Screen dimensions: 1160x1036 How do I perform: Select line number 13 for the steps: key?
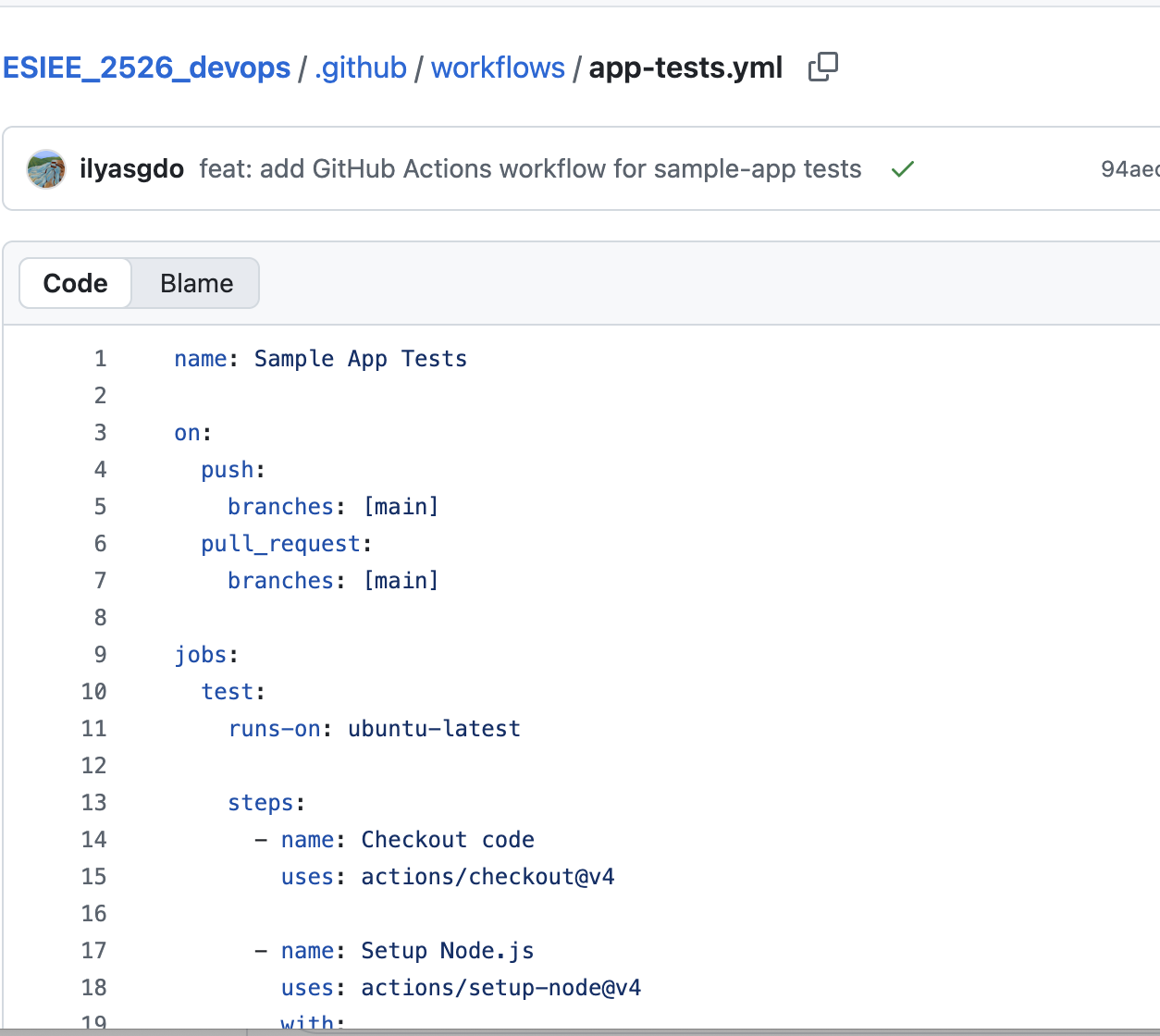tap(94, 803)
